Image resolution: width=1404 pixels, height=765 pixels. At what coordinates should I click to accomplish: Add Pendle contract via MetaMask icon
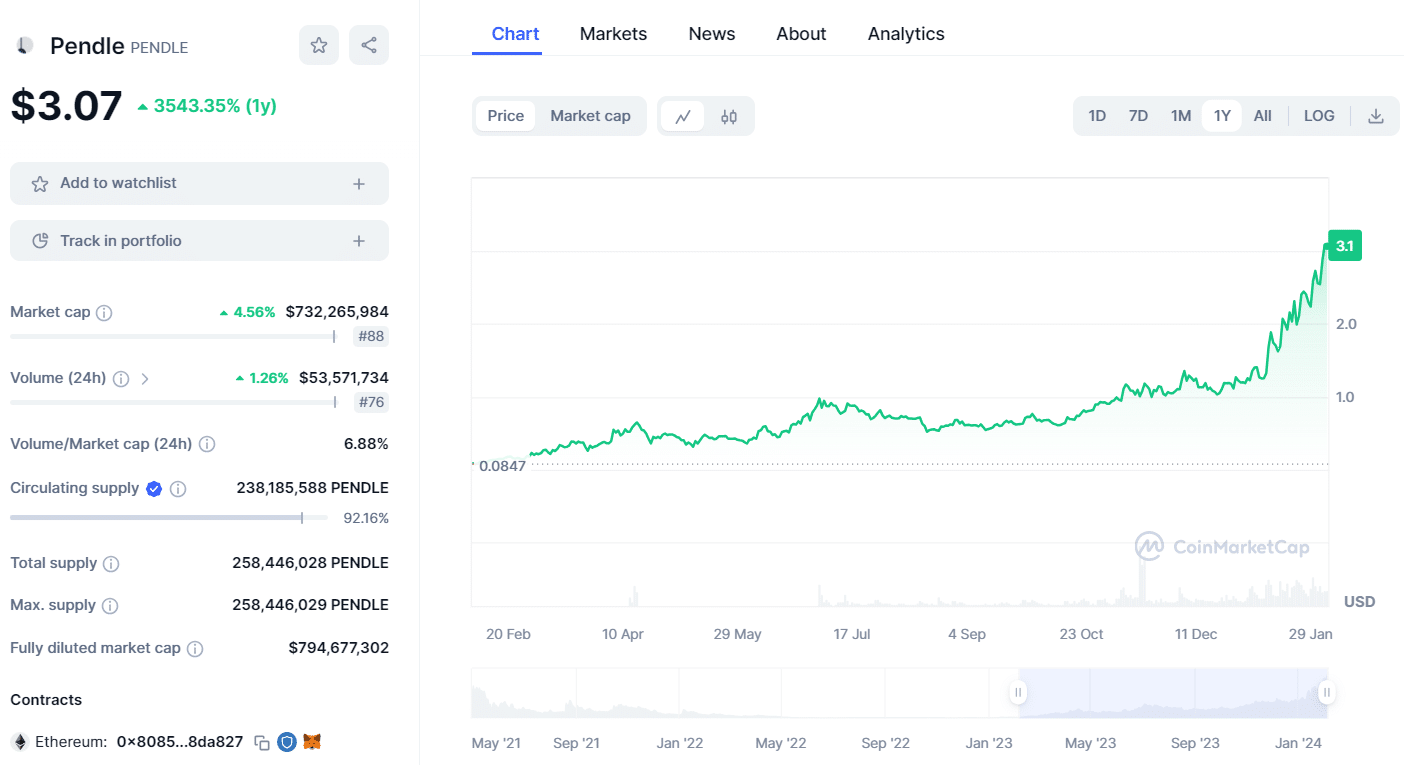[x=312, y=743]
